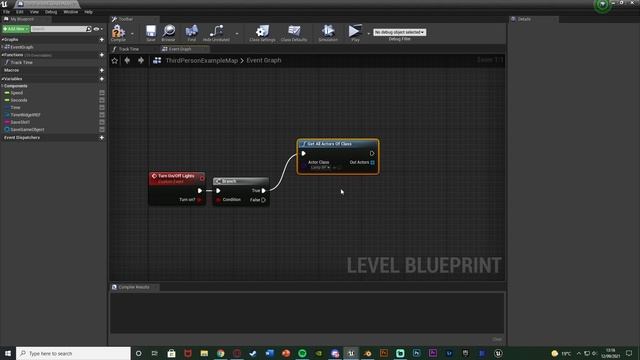
Task: Open the Hide Unrelated options dropdown arrow
Action: [237, 33]
